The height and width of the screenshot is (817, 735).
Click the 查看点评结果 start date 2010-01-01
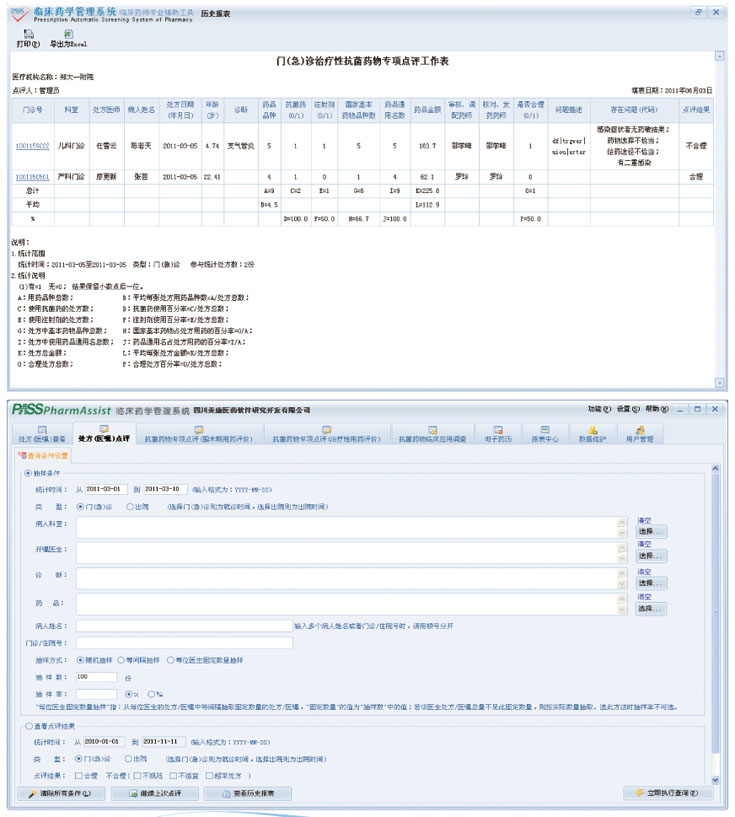pos(104,741)
